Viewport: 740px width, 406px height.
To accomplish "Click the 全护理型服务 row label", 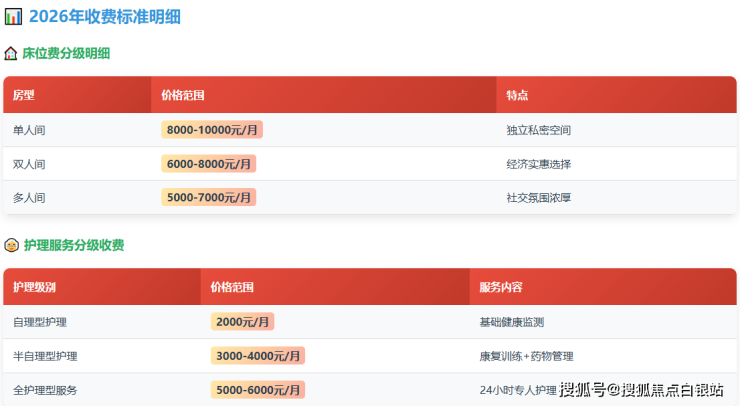I will pyautogui.click(x=45, y=390).
